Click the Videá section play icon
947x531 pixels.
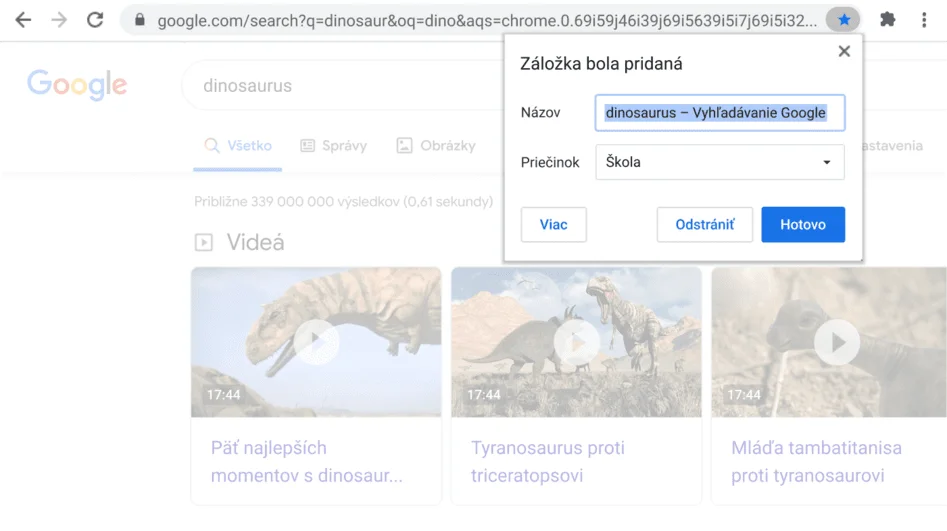[x=204, y=243]
